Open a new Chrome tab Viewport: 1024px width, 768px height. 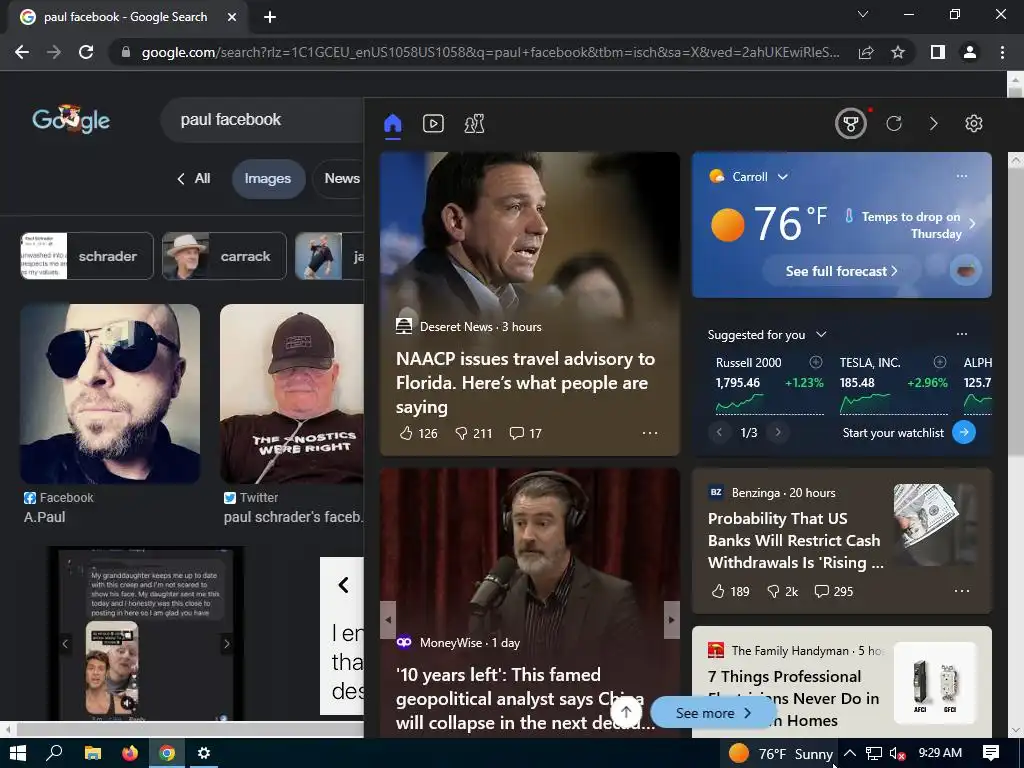270,17
